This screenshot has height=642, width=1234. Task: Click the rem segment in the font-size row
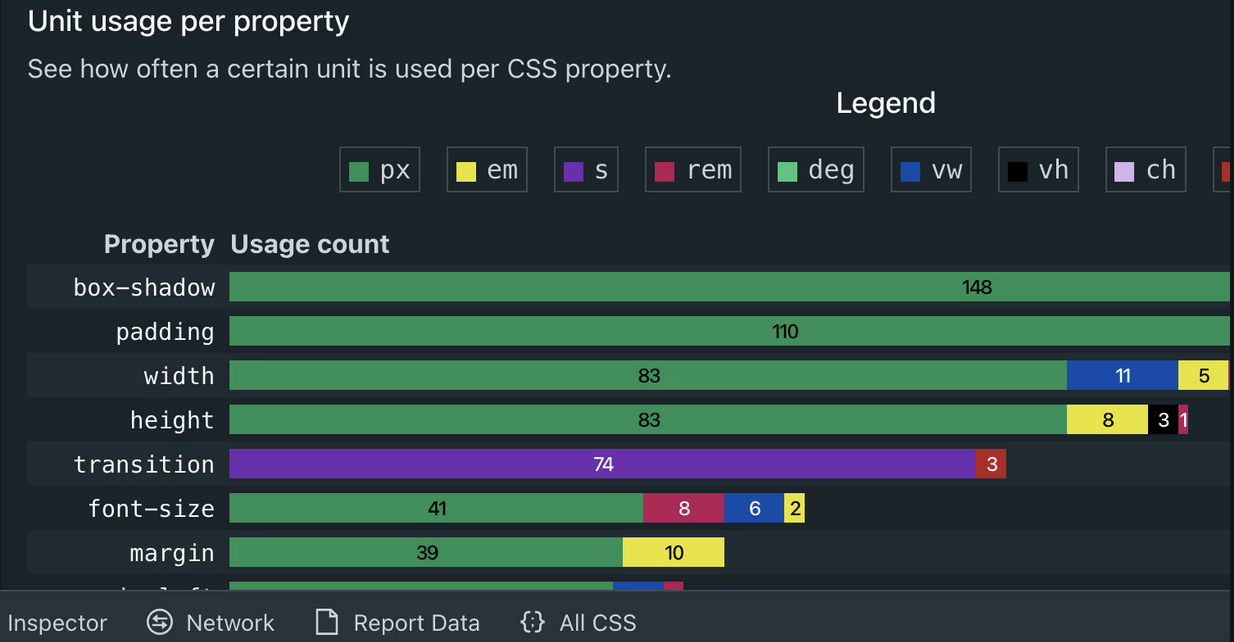[x=683, y=508]
